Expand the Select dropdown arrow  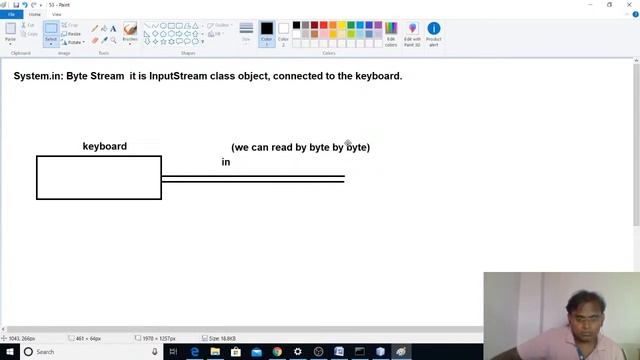[51, 43]
